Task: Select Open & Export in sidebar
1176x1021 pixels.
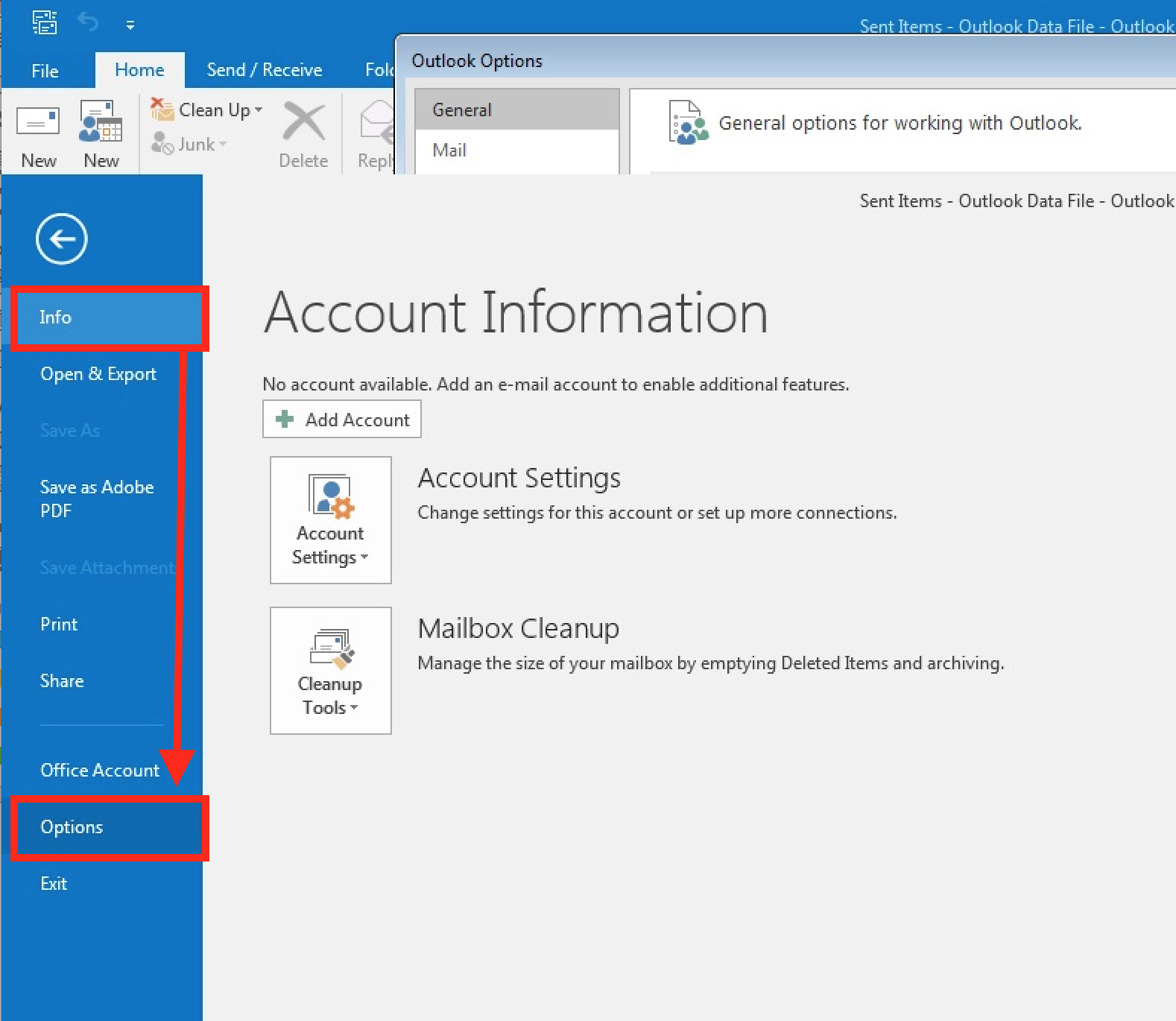Action: pos(98,374)
